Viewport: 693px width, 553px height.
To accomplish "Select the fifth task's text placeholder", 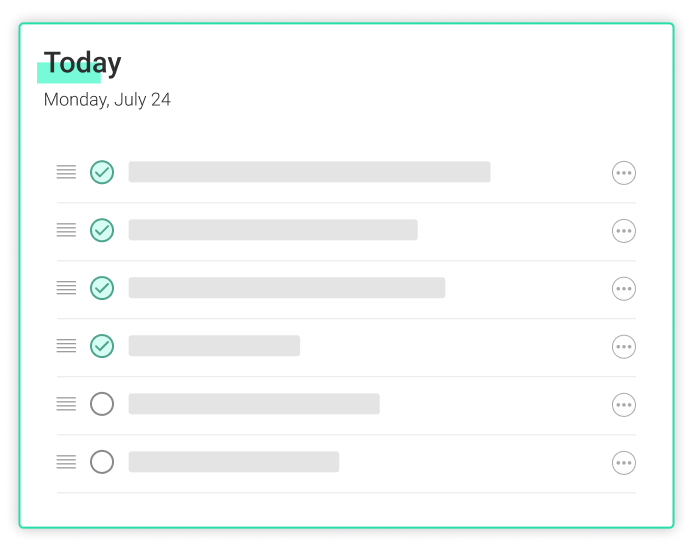I will [254, 404].
